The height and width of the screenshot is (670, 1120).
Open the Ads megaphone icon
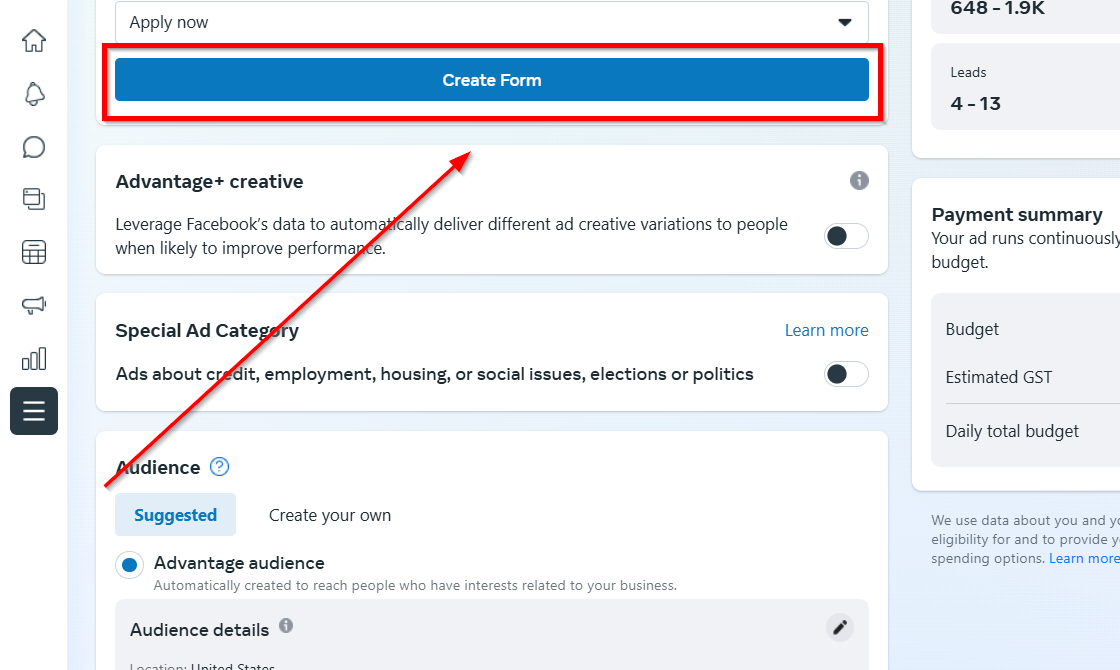pyautogui.click(x=34, y=305)
